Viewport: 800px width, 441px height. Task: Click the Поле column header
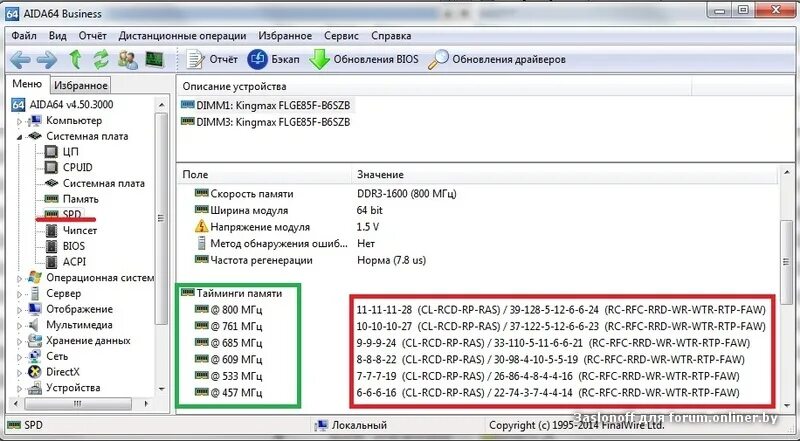[x=264, y=175]
